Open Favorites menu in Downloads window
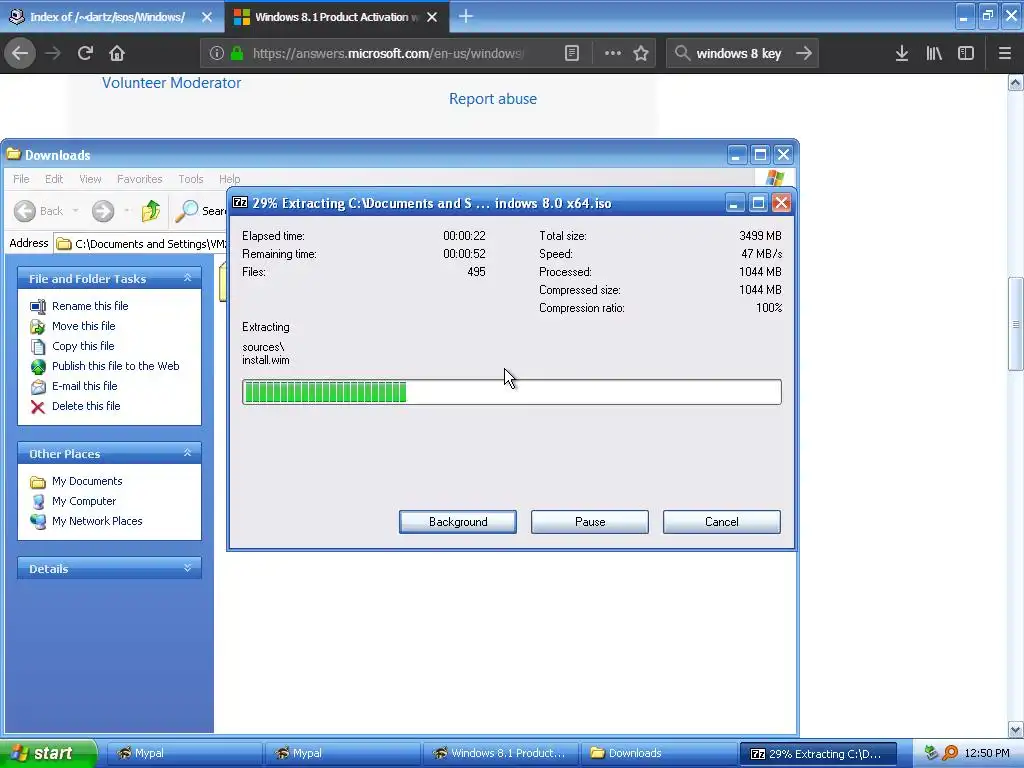 click(139, 179)
